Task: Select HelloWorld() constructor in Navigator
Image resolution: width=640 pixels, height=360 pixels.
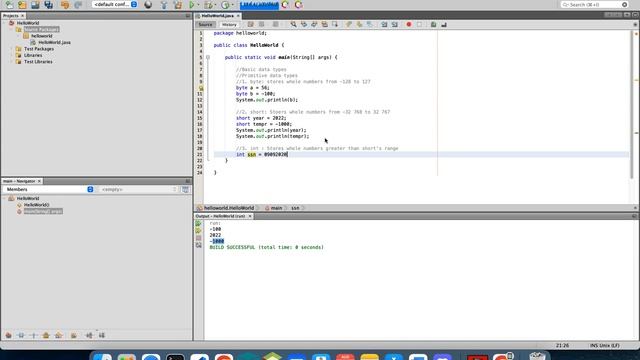Action: [36, 205]
